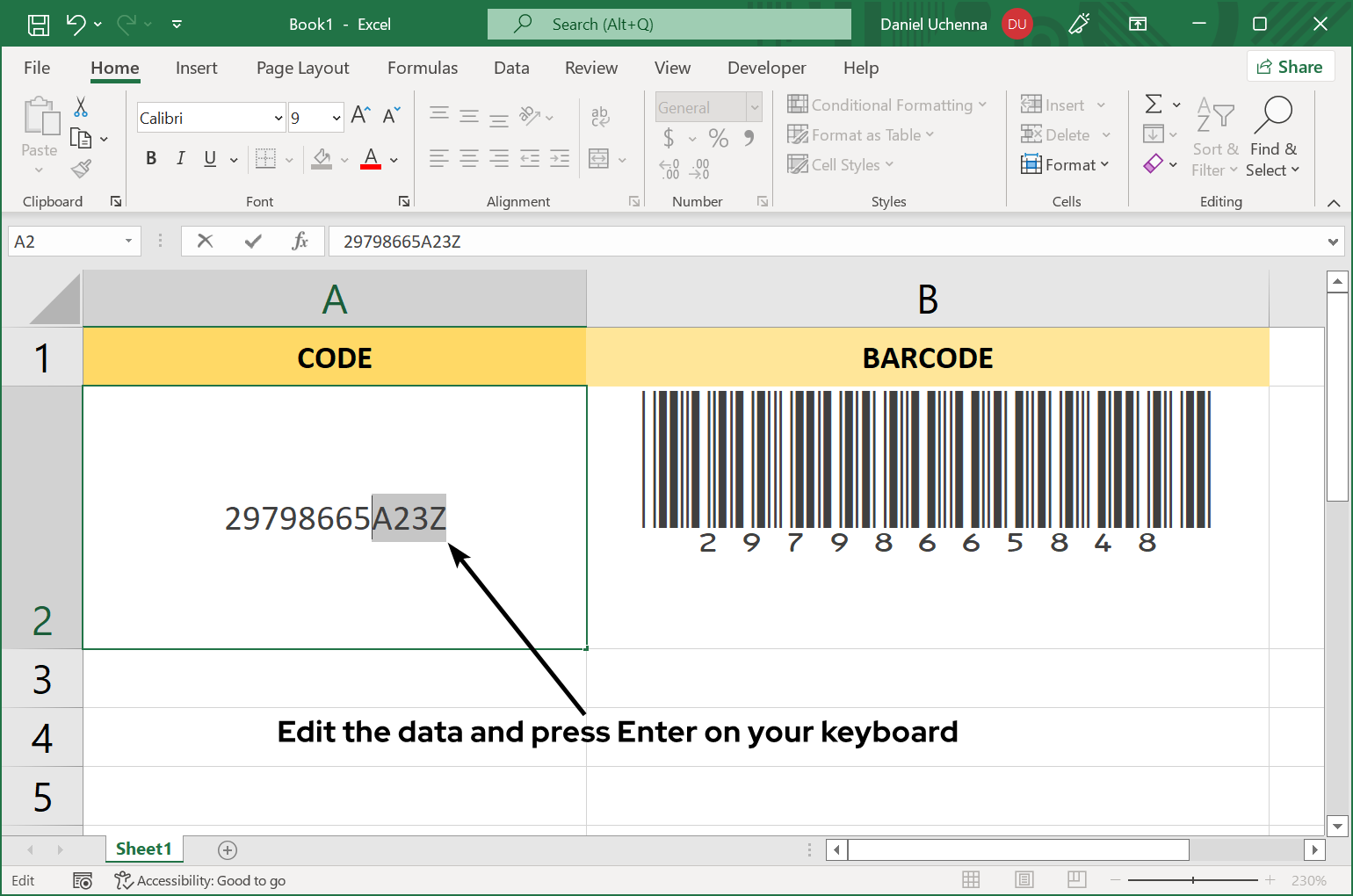This screenshot has height=896, width=1353.
Task: Add a new worksheet with the plus button
Action: pyautogui.click(x=227, y=849)
